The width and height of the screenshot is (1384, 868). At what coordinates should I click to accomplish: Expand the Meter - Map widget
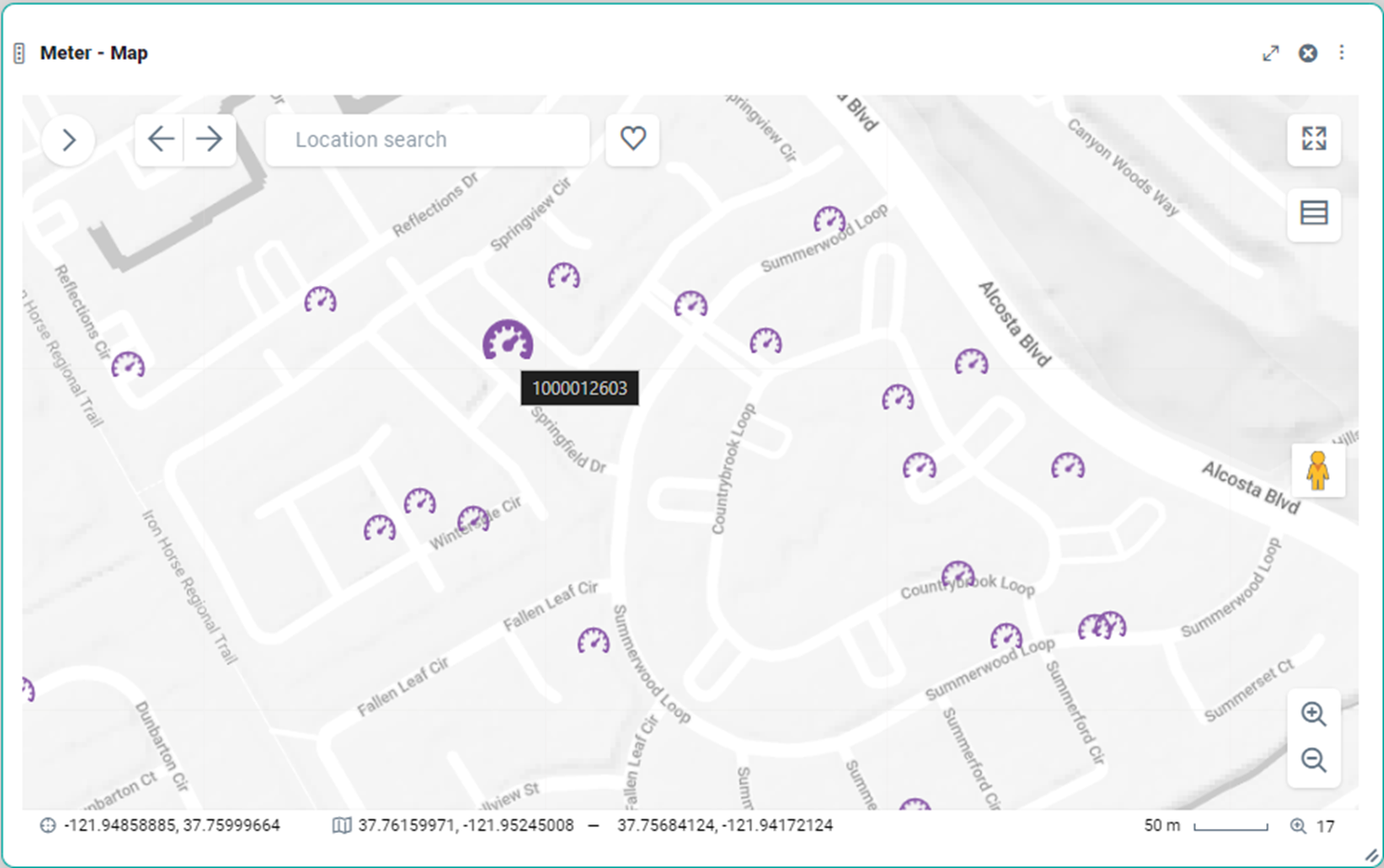click(1270, 53)
